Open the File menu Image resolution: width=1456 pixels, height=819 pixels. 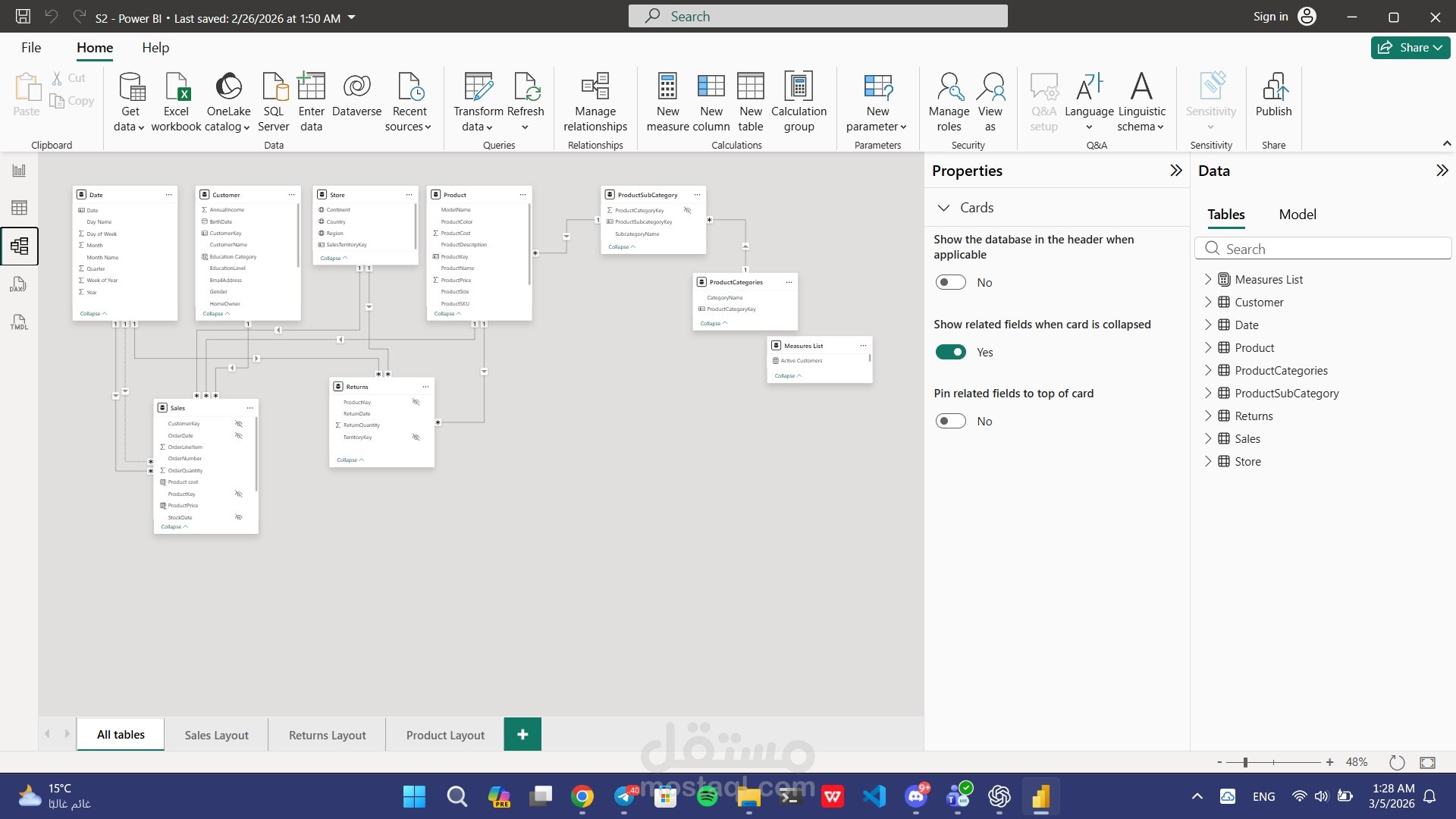(x=31, y=47)
